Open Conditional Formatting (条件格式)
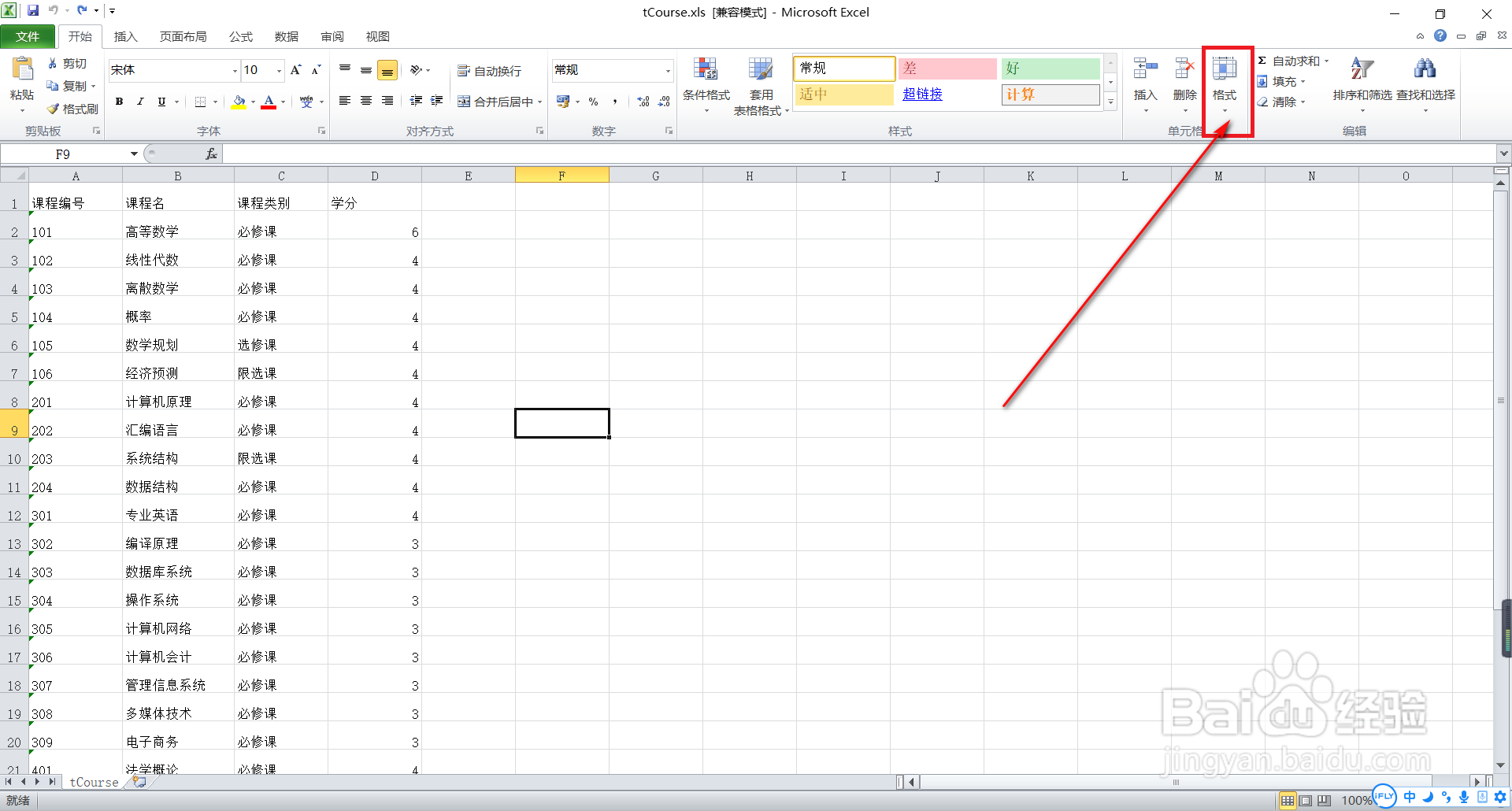The height and width of the screenshot is (811, 1512). 706,85
